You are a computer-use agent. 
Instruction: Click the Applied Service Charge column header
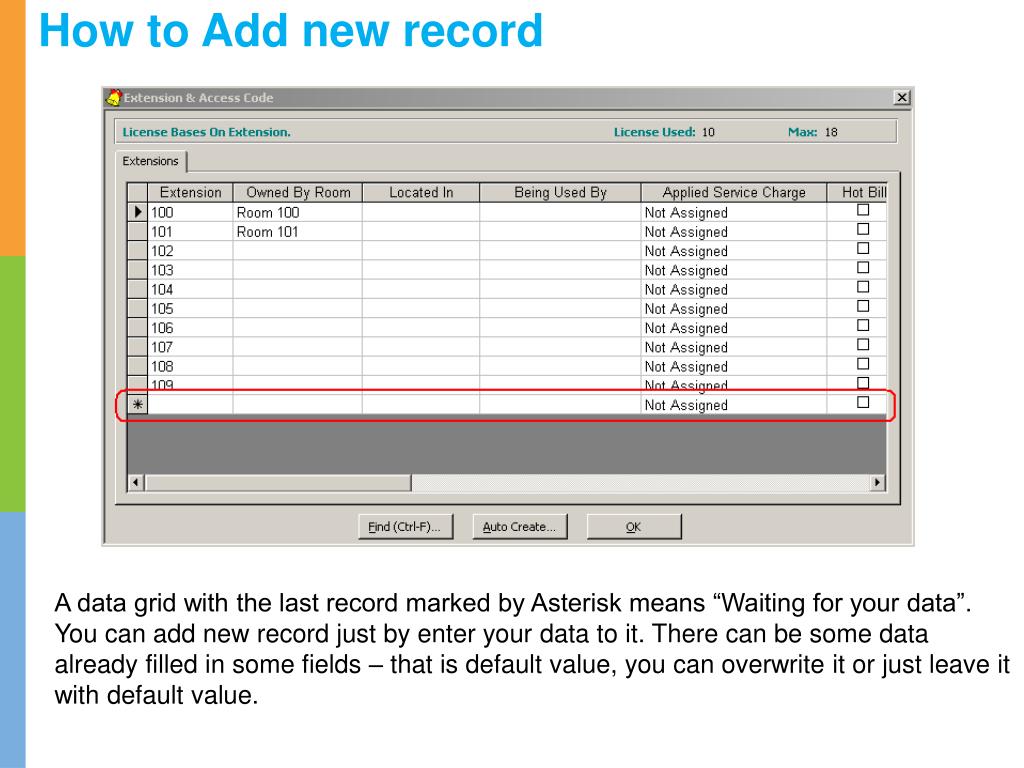(x=734, y=193)
